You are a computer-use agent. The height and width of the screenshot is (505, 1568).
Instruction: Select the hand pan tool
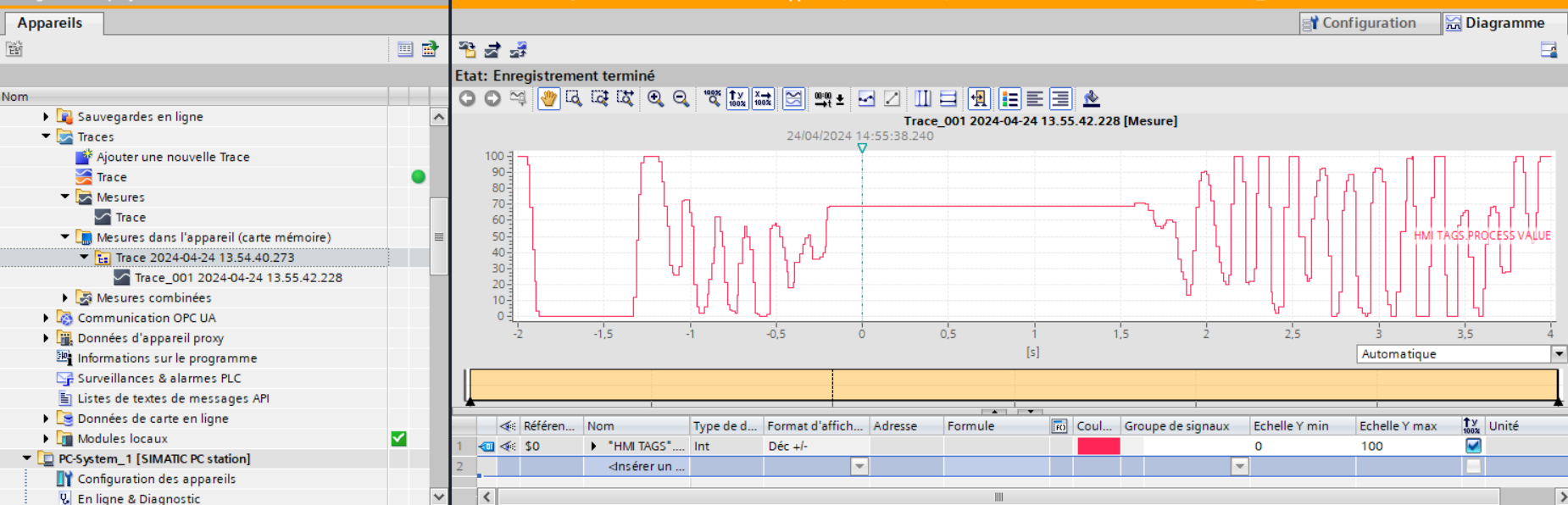548,99
